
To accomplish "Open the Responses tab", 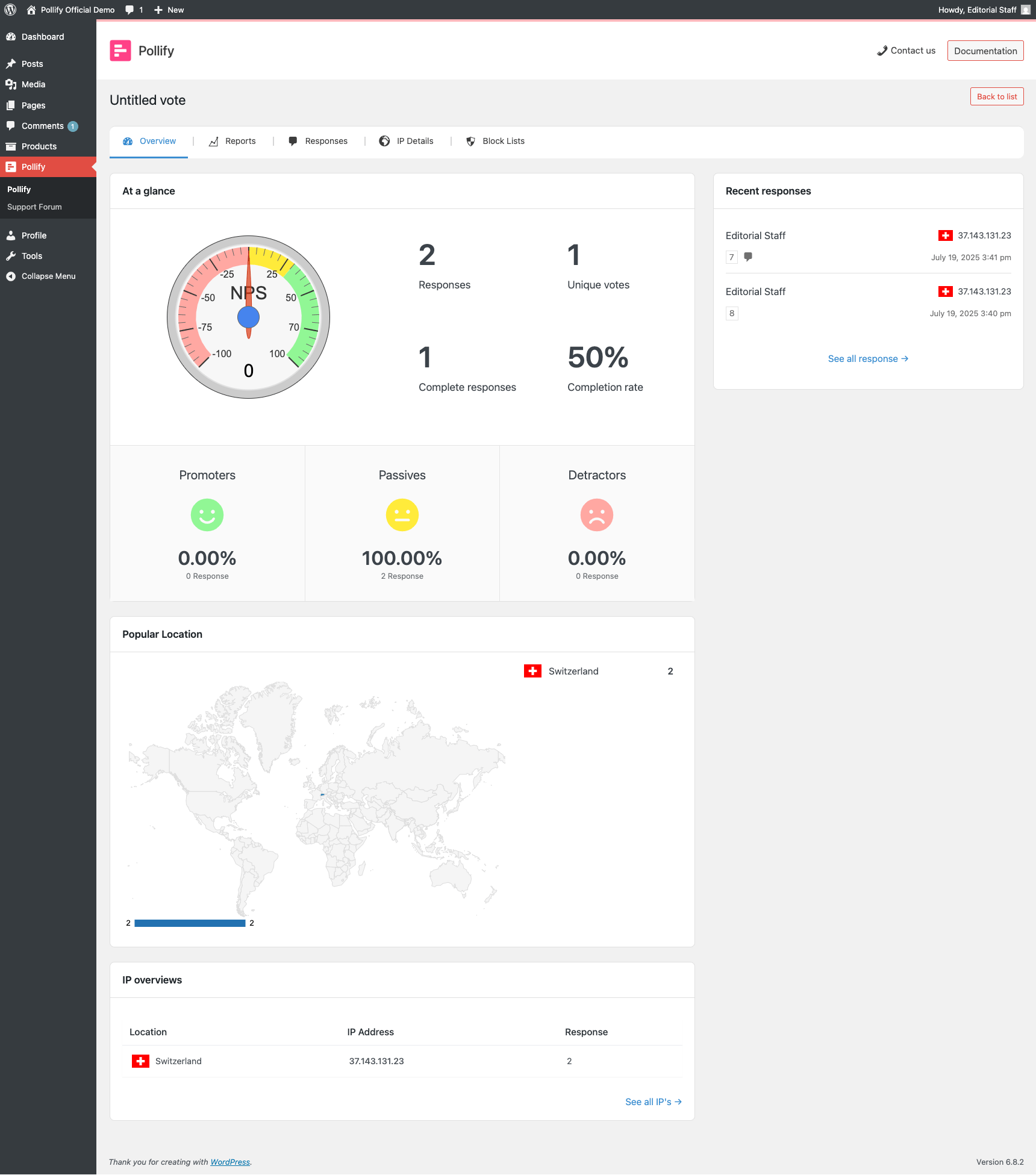I will (318, 141).
